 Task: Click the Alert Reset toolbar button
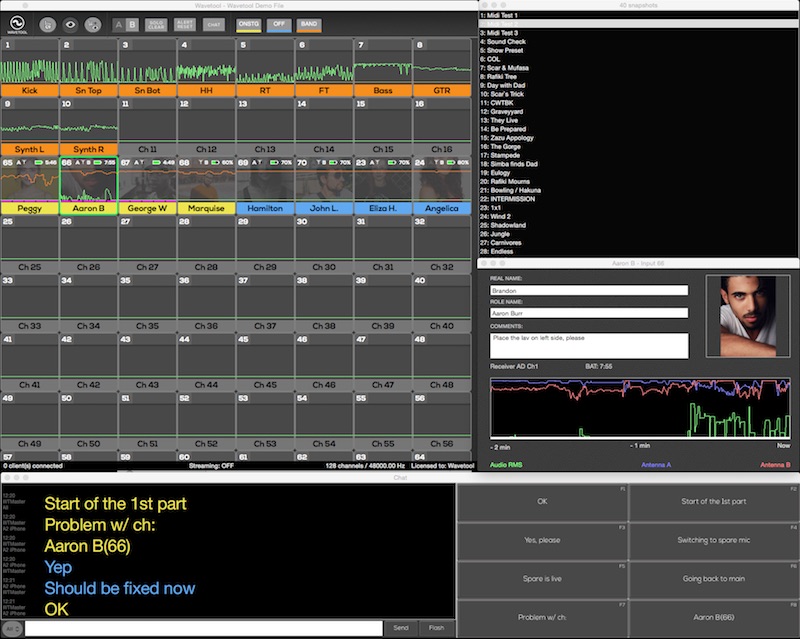click(185, 24)
